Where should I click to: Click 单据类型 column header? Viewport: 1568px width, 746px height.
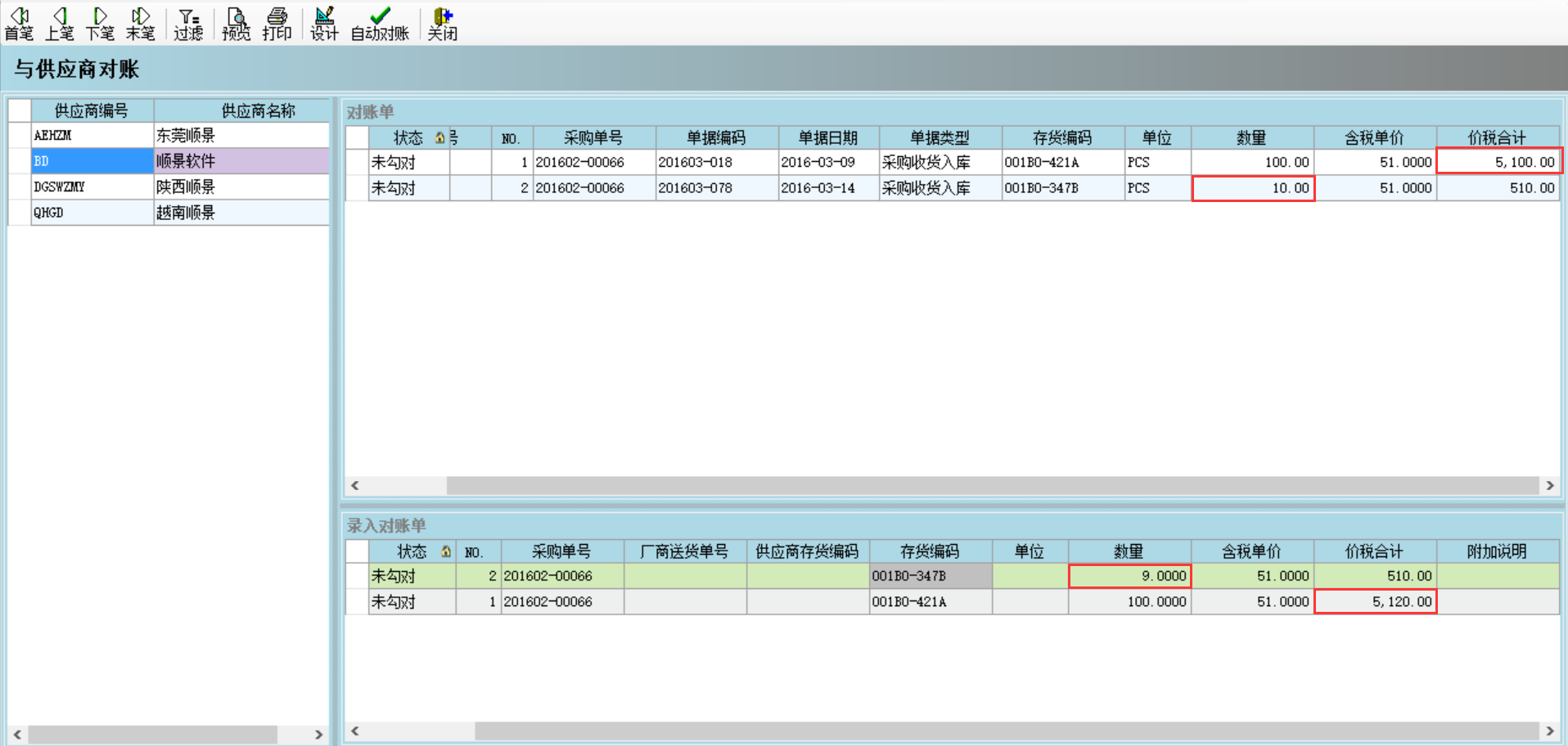click(x=940, y=137)
